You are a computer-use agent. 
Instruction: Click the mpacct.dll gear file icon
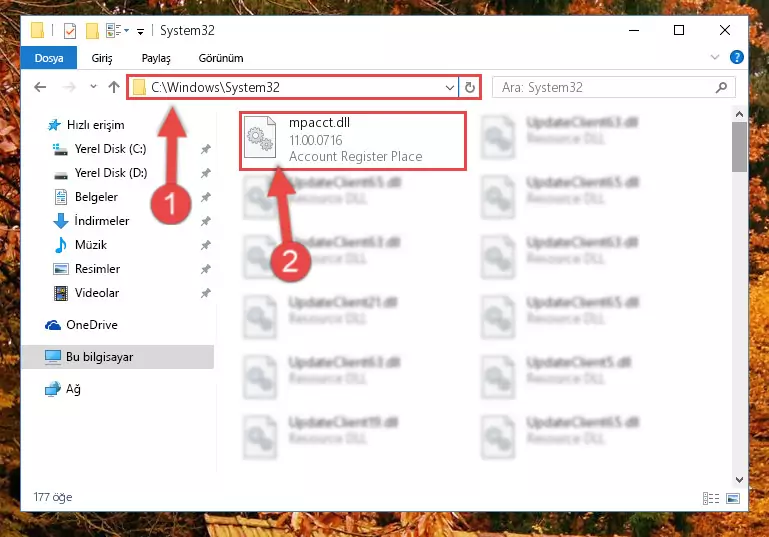tap(260, 137)
